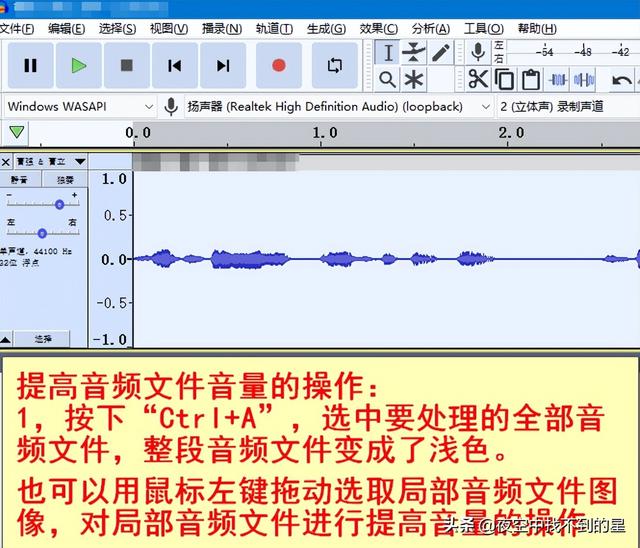Click the microphone icon beside the device list
640x548 pixels.
pos(171,106)
